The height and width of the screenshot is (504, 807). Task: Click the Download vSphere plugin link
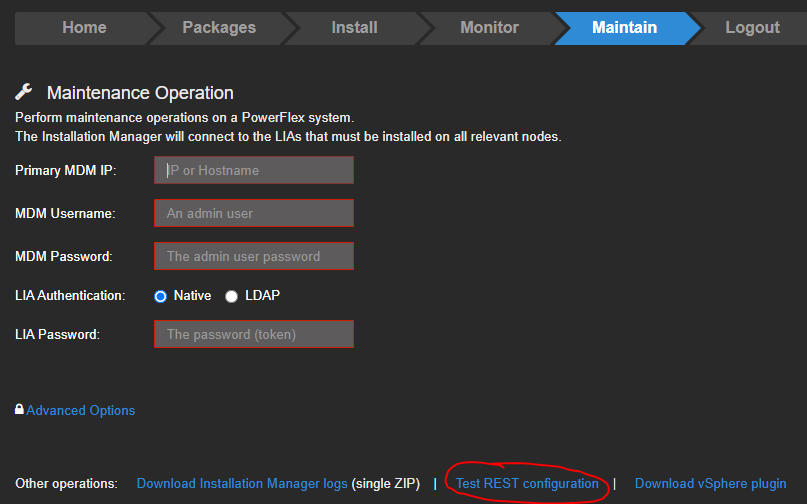(x=710, y=484)
